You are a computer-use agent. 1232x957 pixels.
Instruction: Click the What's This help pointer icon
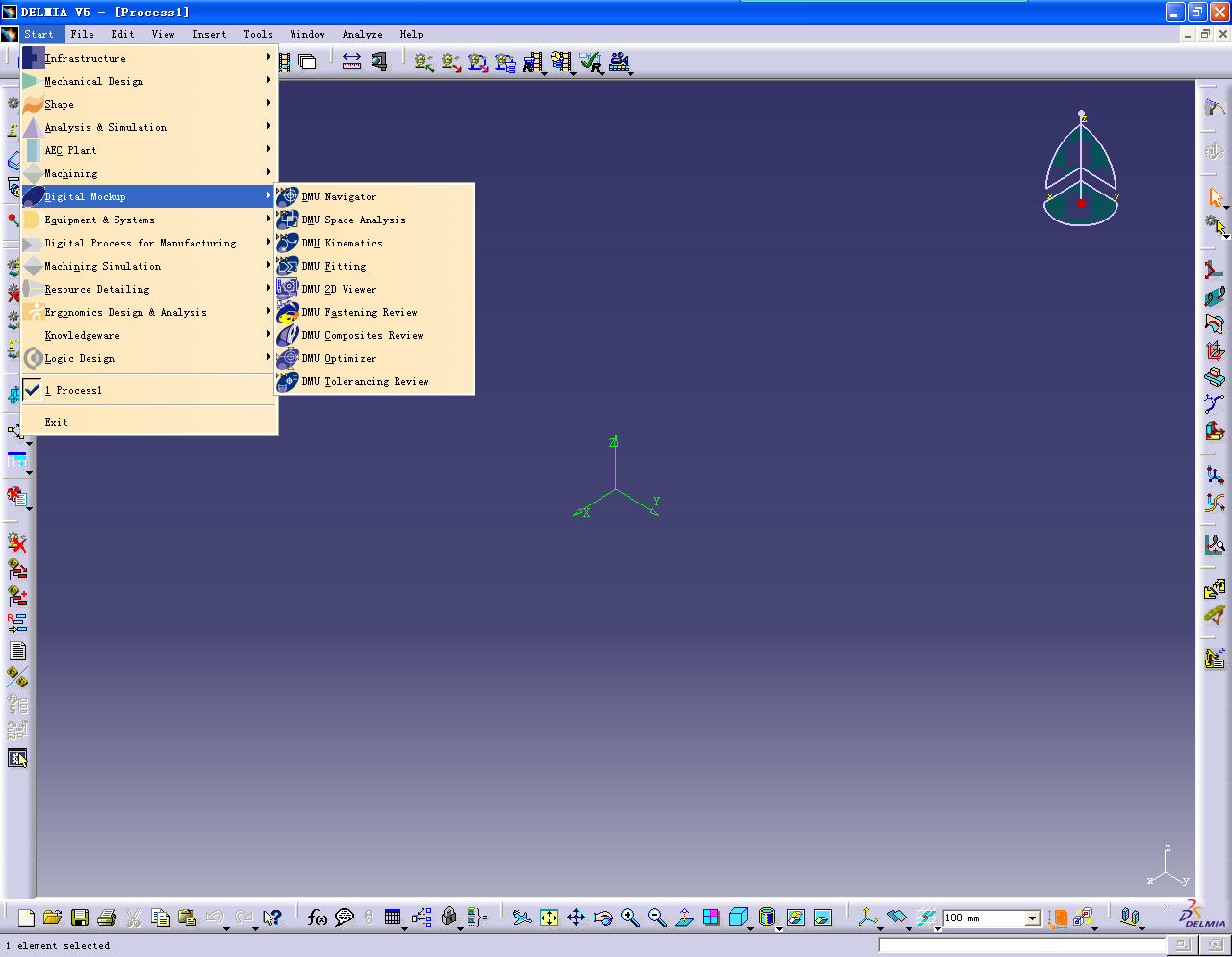click(x=272, y=918)
